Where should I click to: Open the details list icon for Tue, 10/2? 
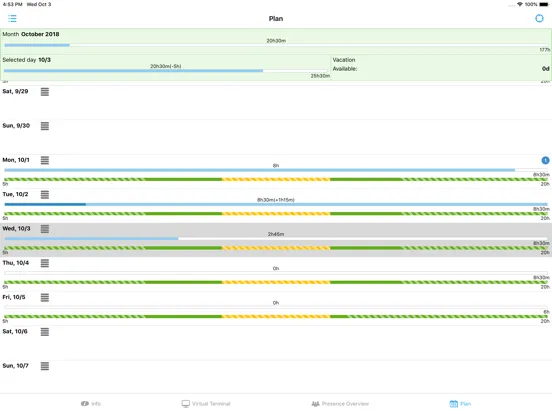point(45,195)
